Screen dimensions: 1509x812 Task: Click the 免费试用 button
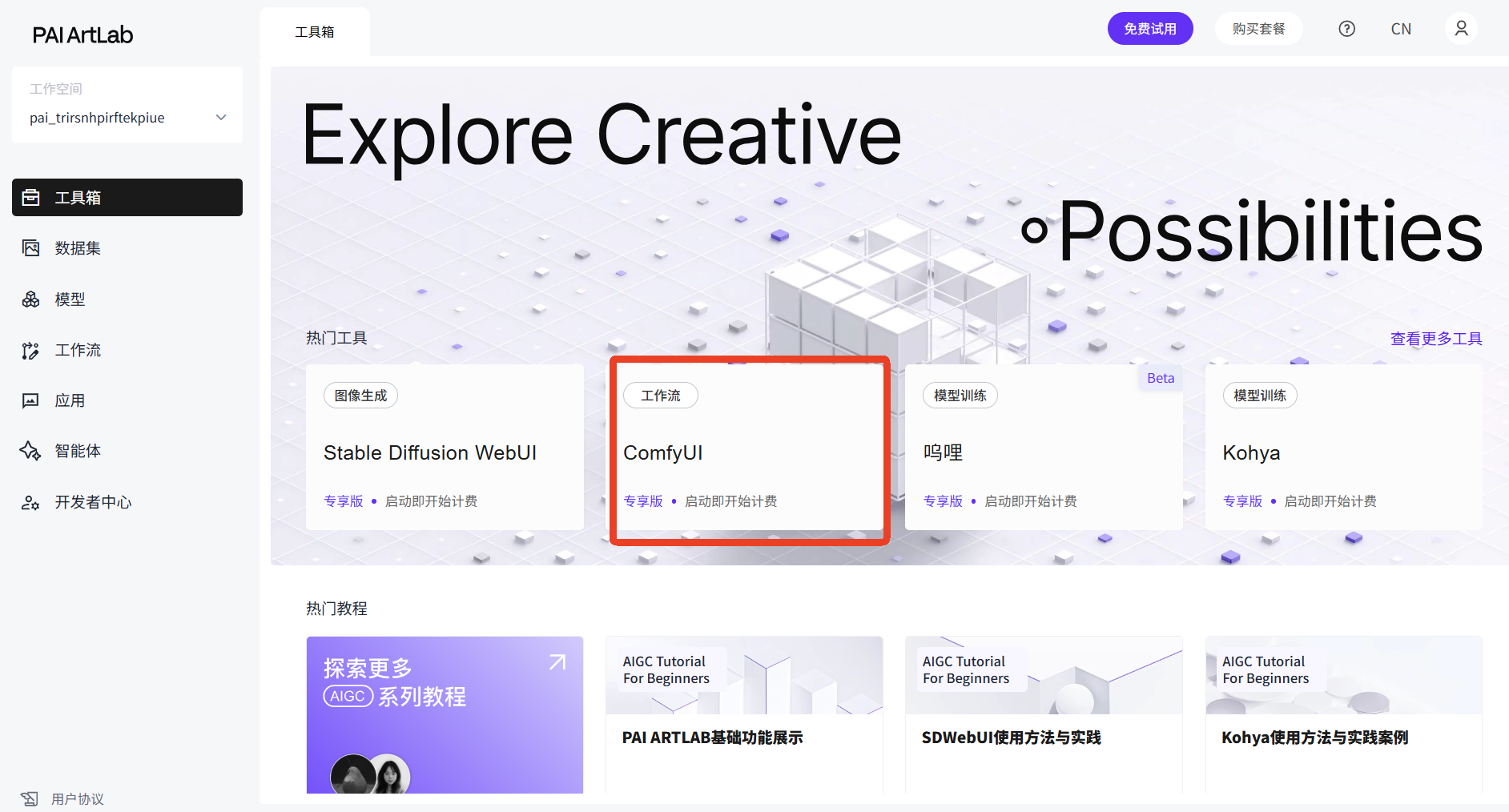click(x=1150, y=29)
